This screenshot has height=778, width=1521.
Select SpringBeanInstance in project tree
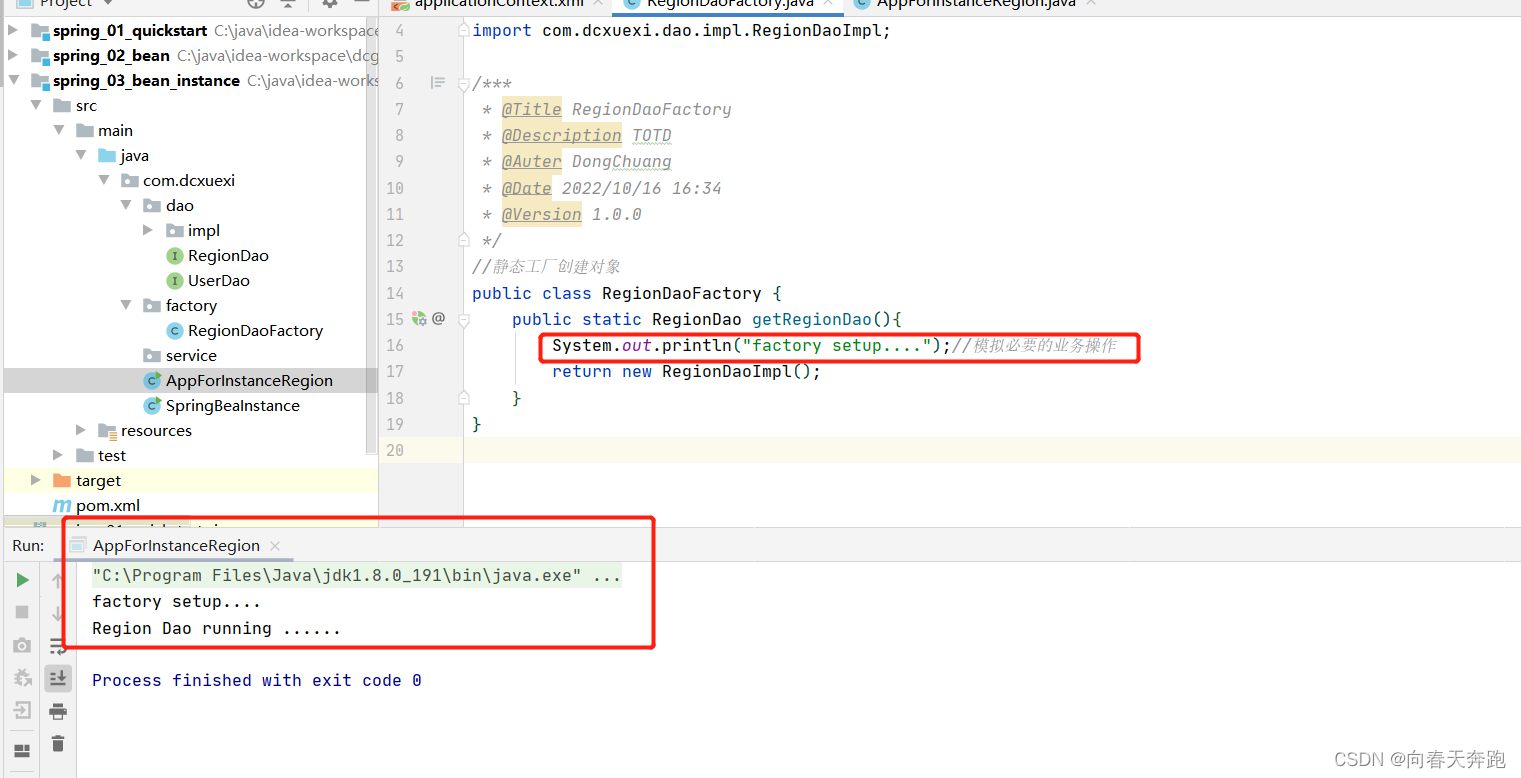[232, 406]
